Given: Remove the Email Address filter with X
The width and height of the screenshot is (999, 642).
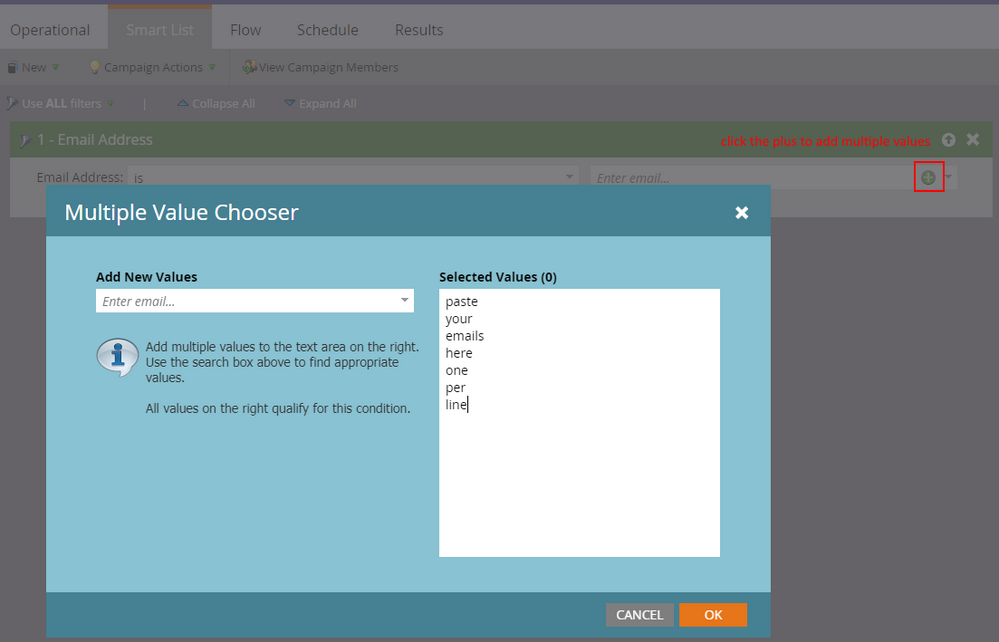Looking at the screenshot, I should (x=972, y=140).
